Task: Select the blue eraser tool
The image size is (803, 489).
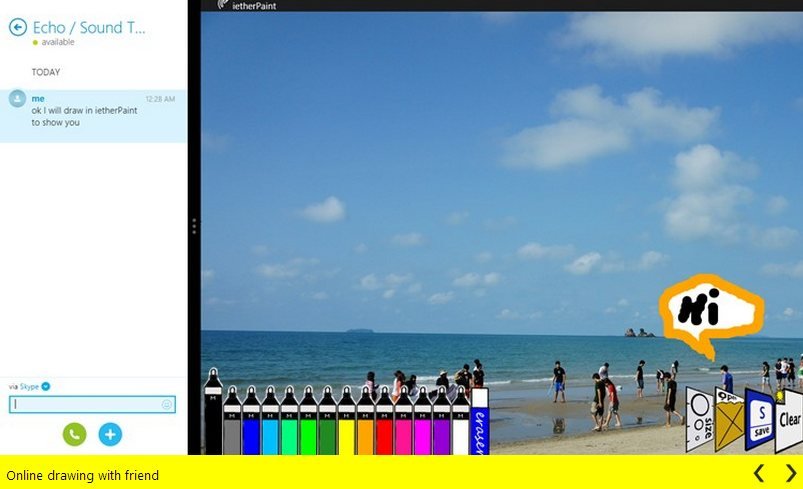Action: click(479, 421)
